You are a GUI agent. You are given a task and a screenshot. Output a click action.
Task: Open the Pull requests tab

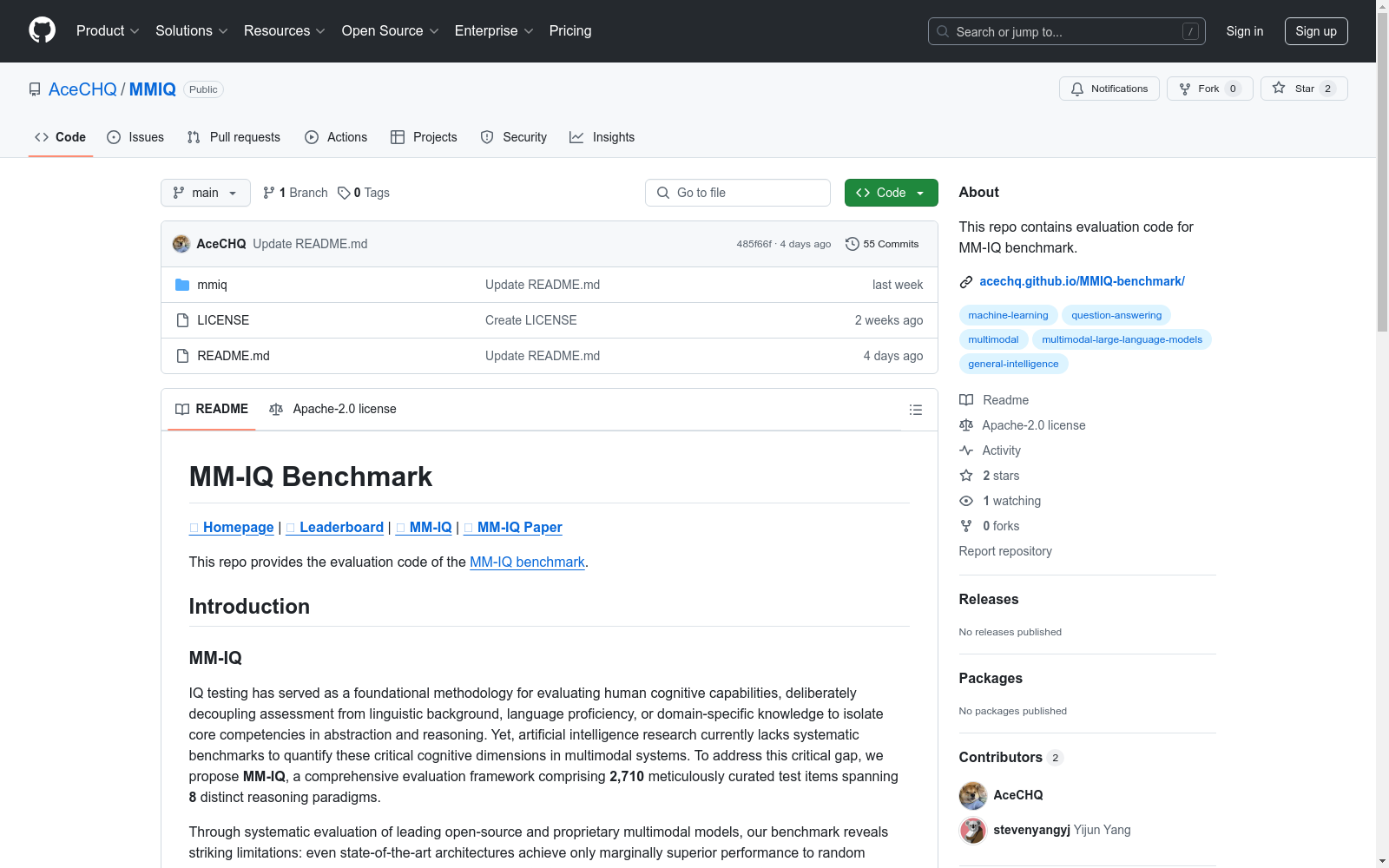click(x=234, y=137)
